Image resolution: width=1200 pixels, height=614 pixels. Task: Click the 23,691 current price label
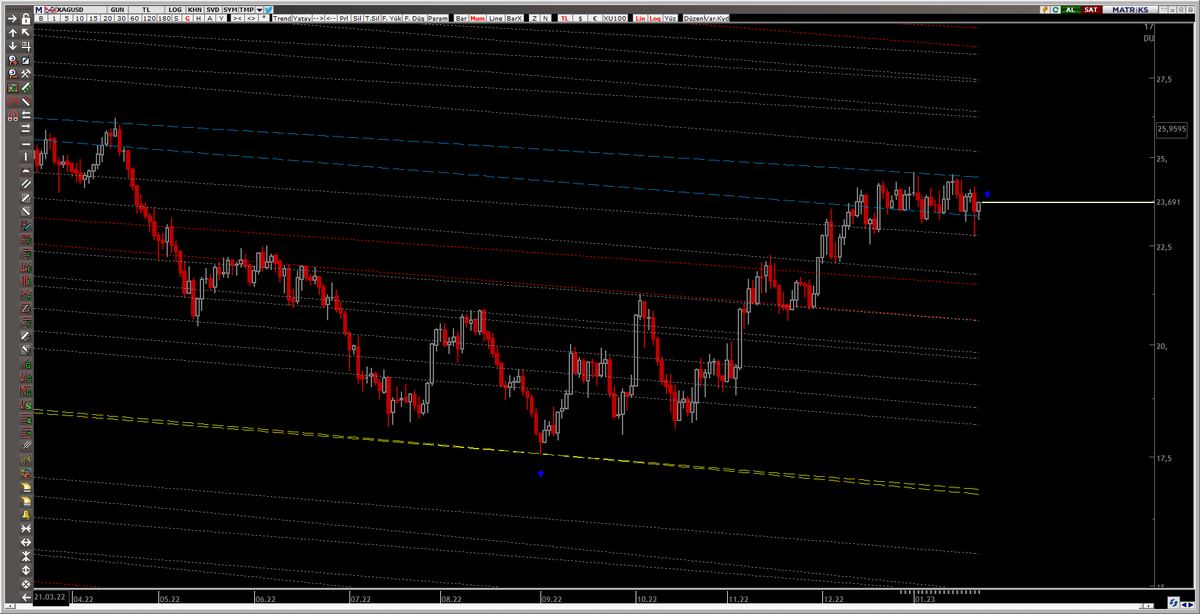[x=1168, y=202]
